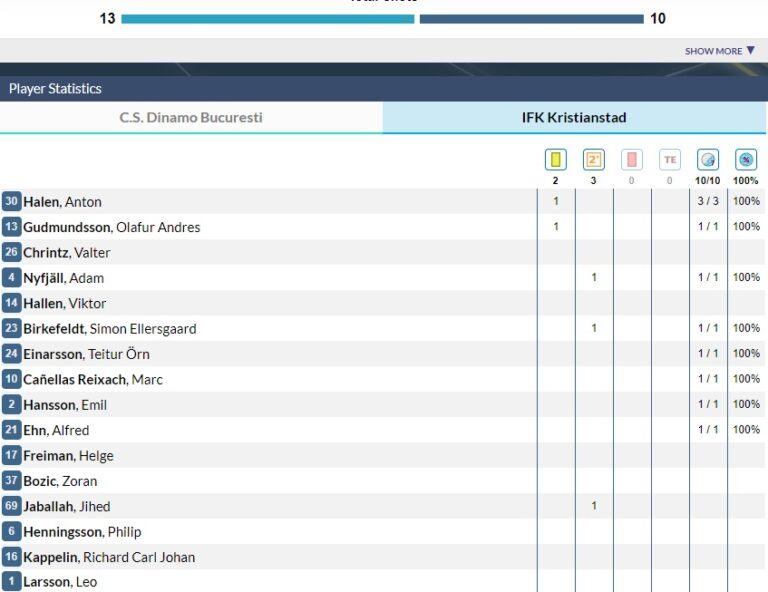Click jersey number 24 badge
768x592 pixels.
11,354
